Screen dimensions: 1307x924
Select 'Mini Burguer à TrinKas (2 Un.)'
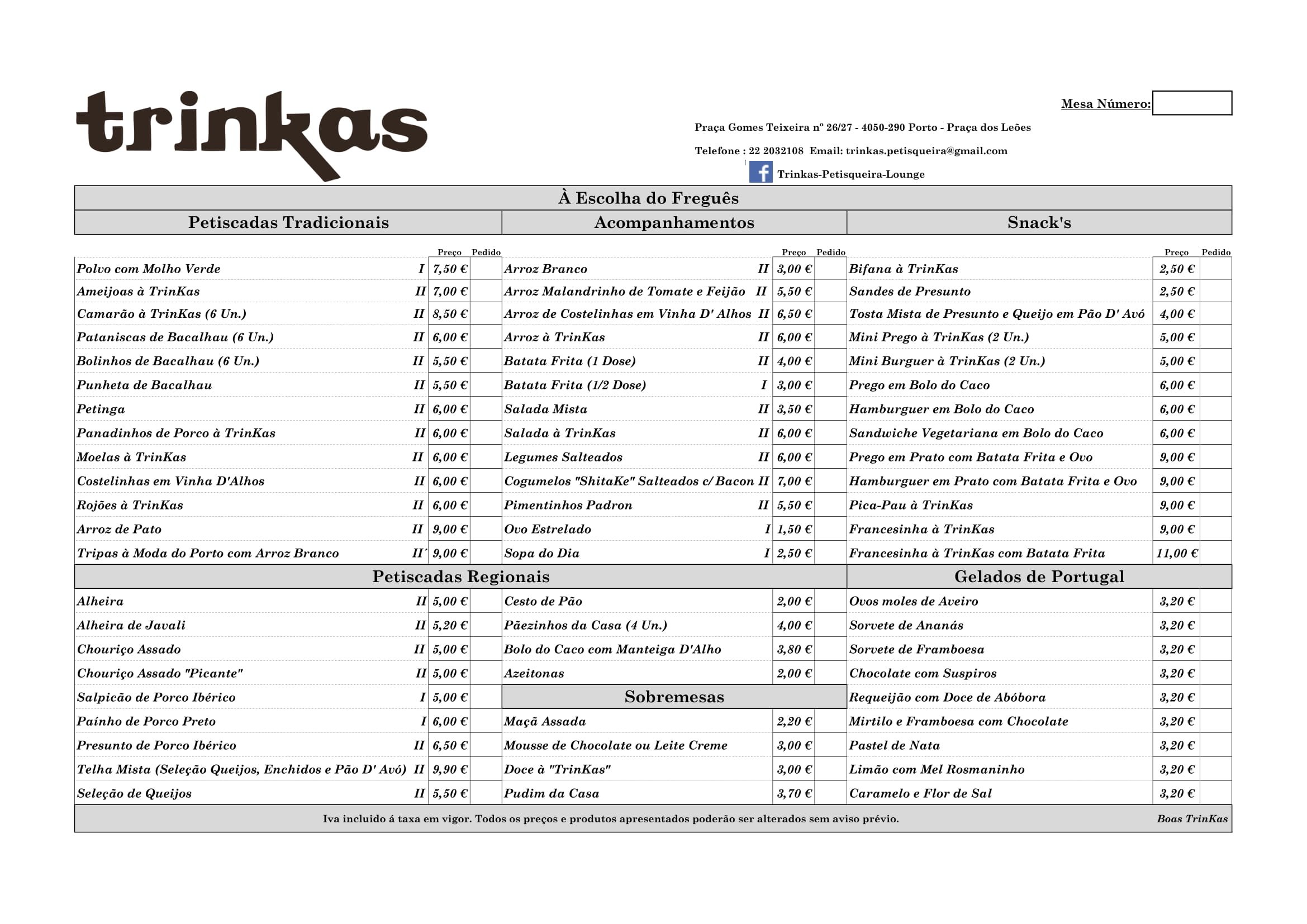point(947,361)
